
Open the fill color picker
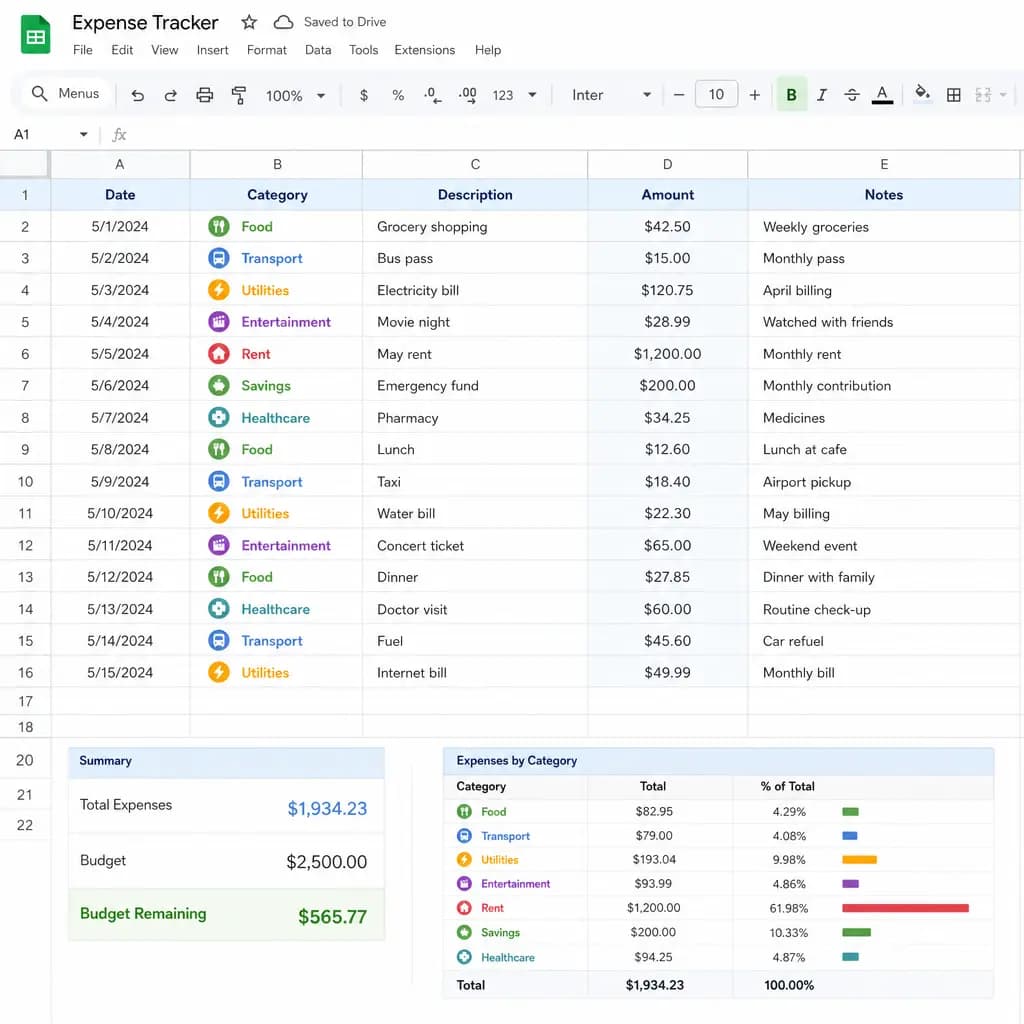click(x=922, y=94)
